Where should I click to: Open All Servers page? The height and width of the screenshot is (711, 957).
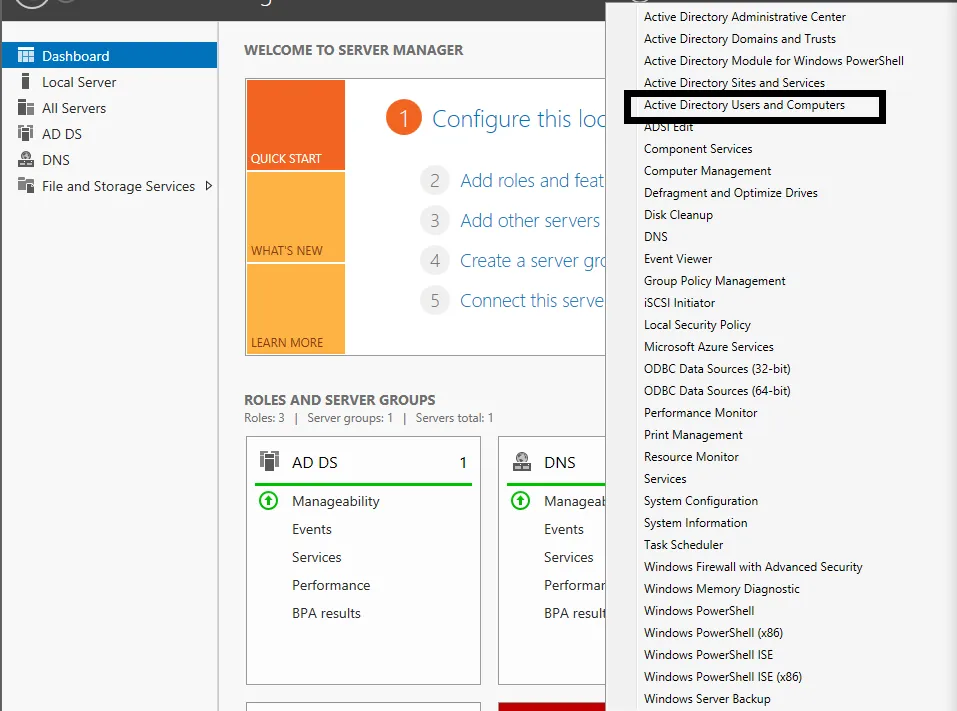click(x=74, y=108)
